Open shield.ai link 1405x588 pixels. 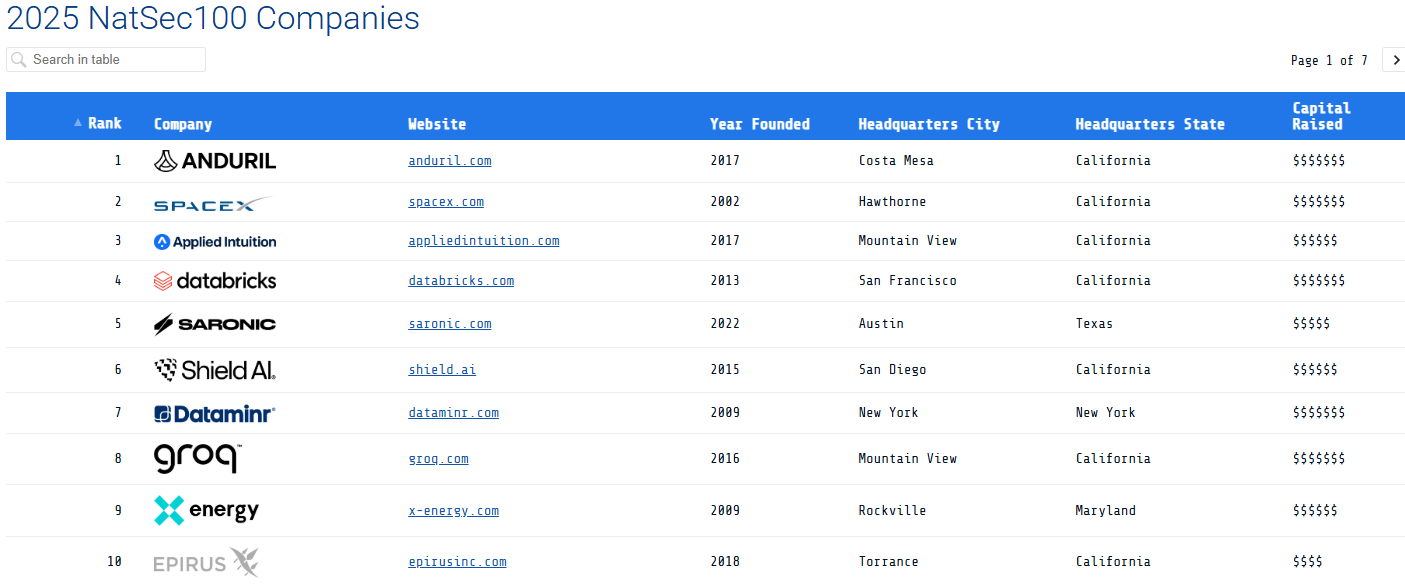442,370
